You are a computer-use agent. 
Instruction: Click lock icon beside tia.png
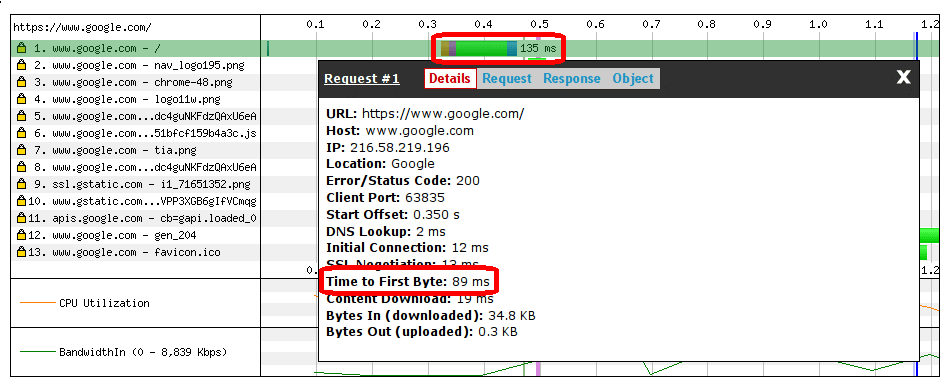click(22, 150)
